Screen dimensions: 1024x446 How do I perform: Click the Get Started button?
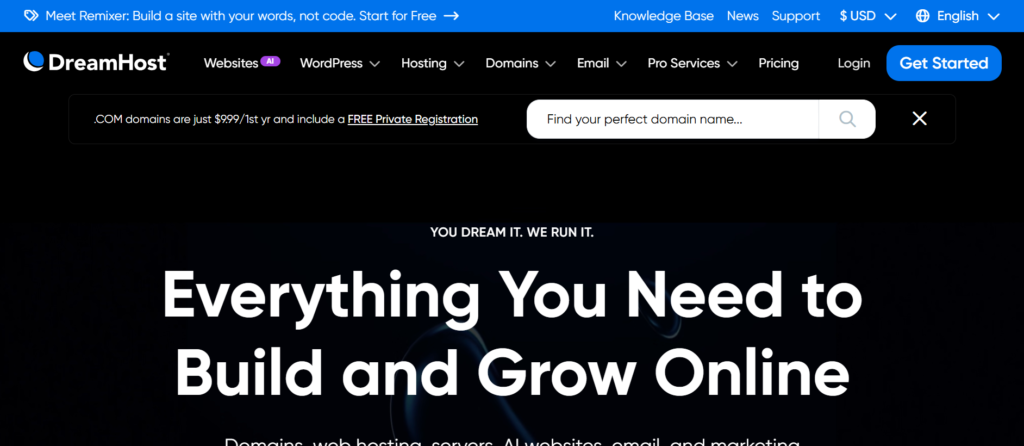pos(944,63)
